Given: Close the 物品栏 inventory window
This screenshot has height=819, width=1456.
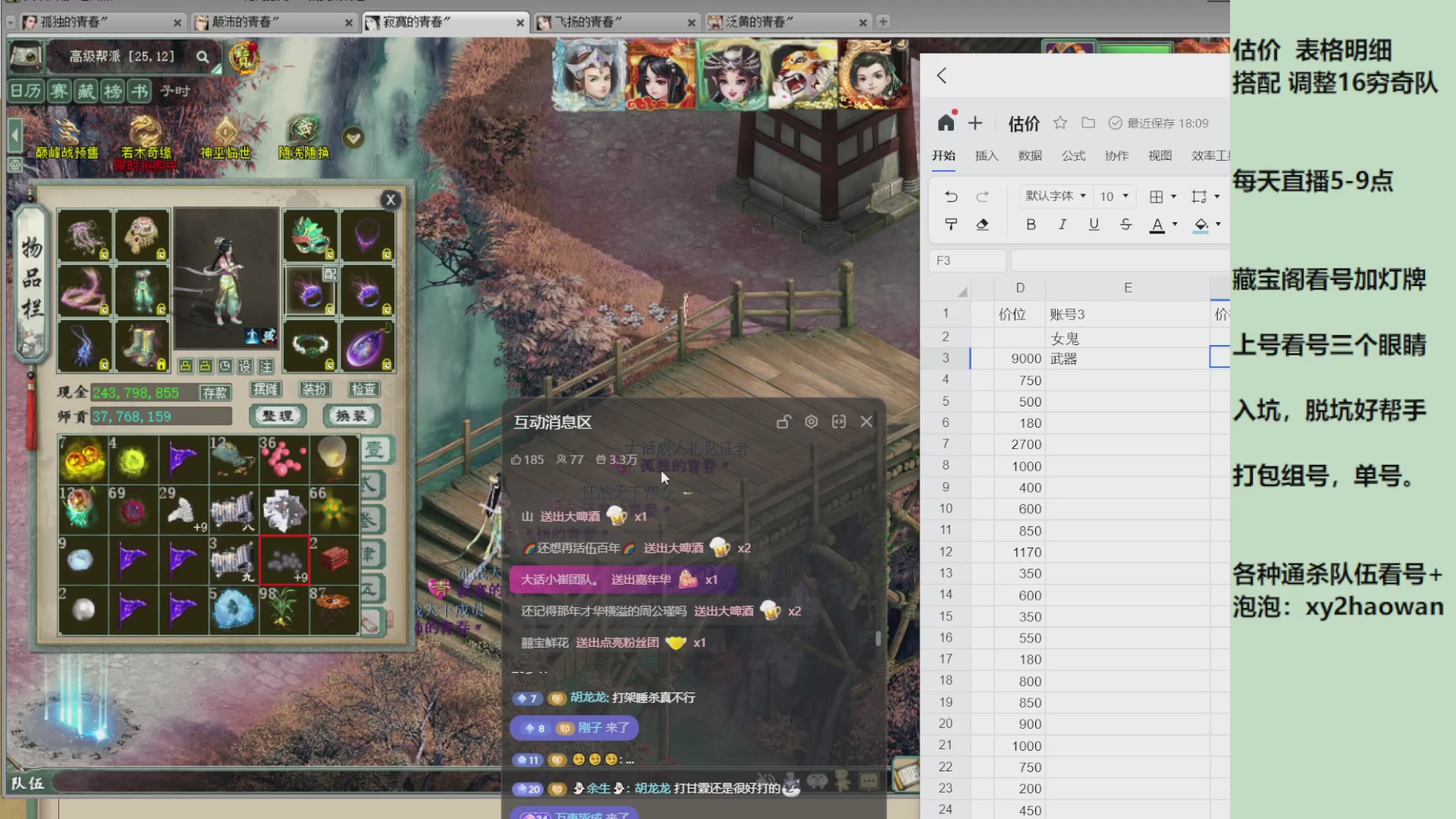Looking at the screenshot, I should (x=391, y=200).
